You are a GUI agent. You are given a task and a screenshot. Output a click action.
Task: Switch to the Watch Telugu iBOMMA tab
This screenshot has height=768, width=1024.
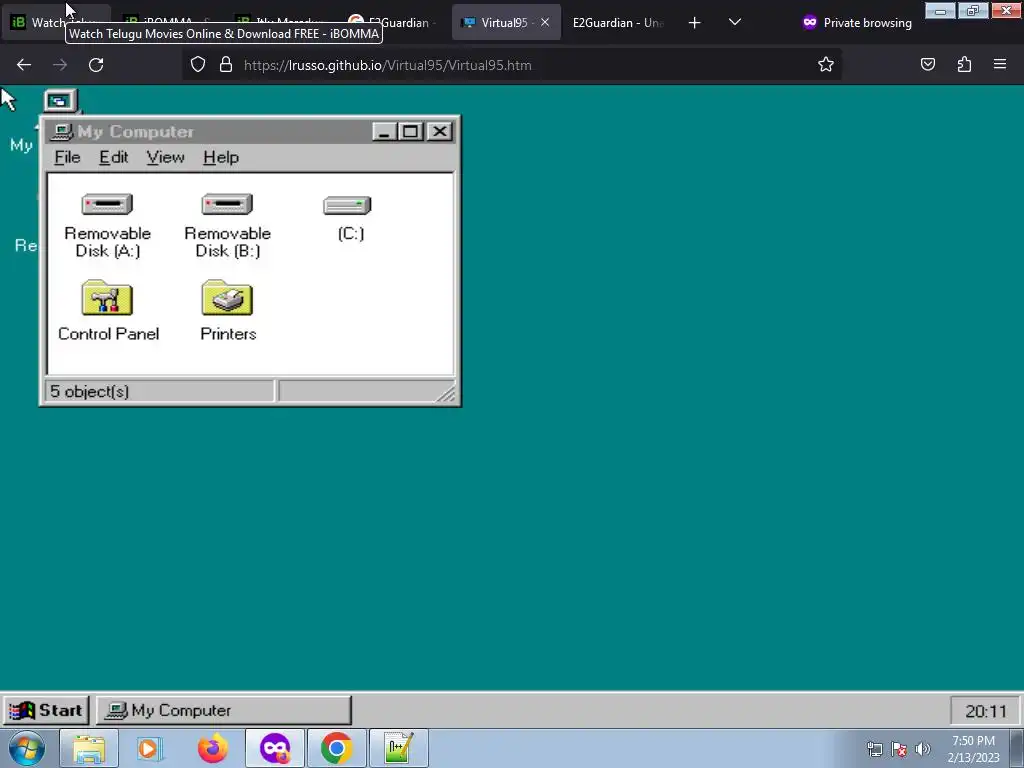(57, 22)
